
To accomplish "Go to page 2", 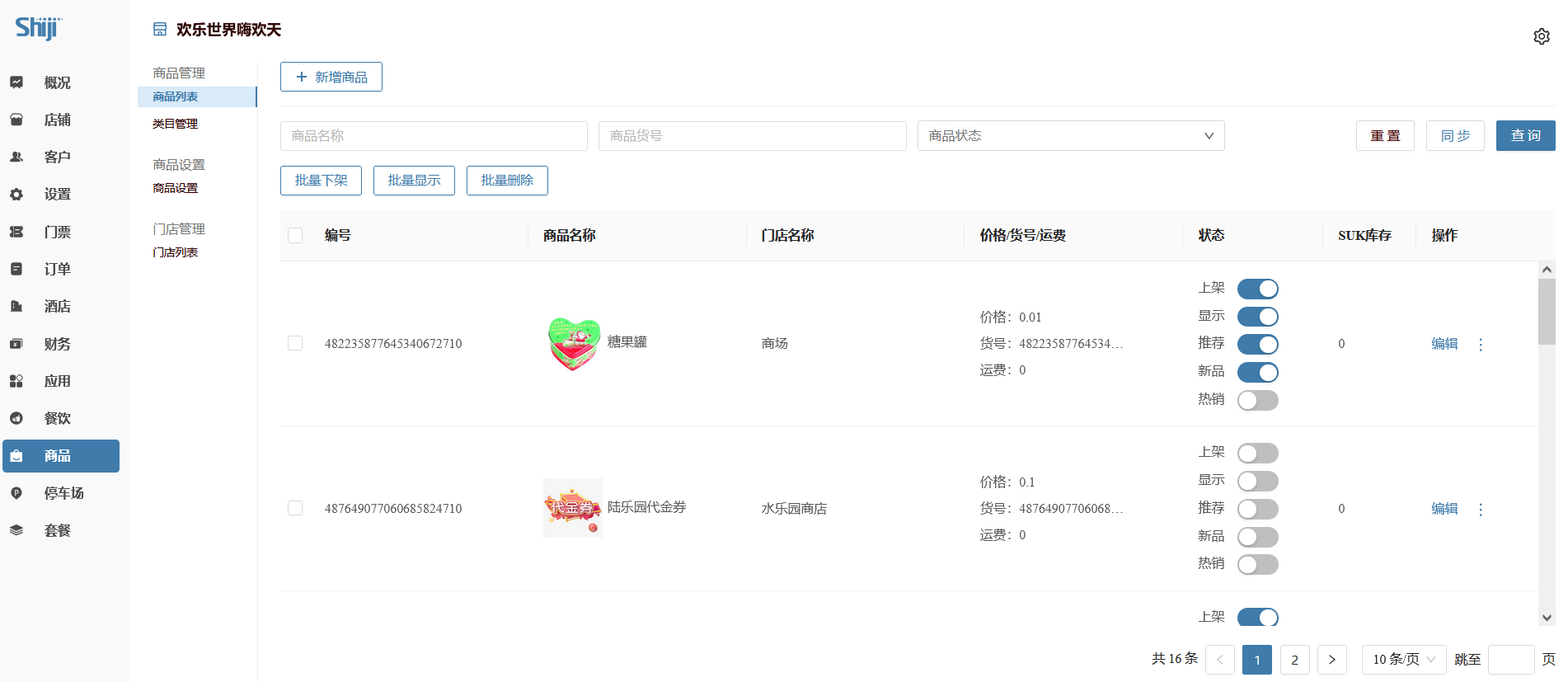I will click(1295, 660).
